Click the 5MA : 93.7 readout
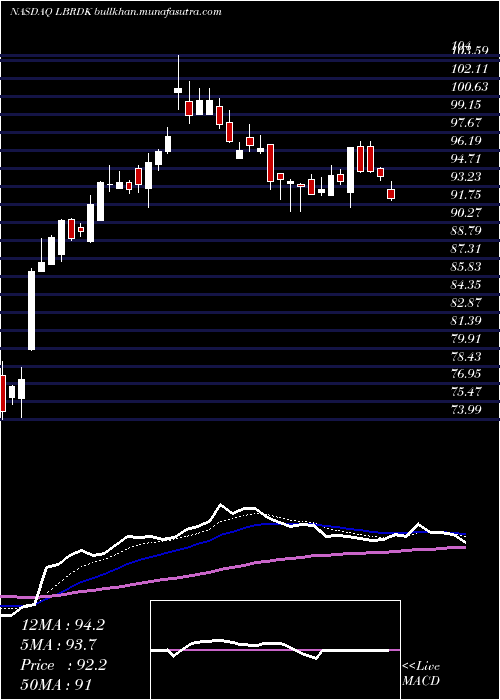 [x=59, y=645]
